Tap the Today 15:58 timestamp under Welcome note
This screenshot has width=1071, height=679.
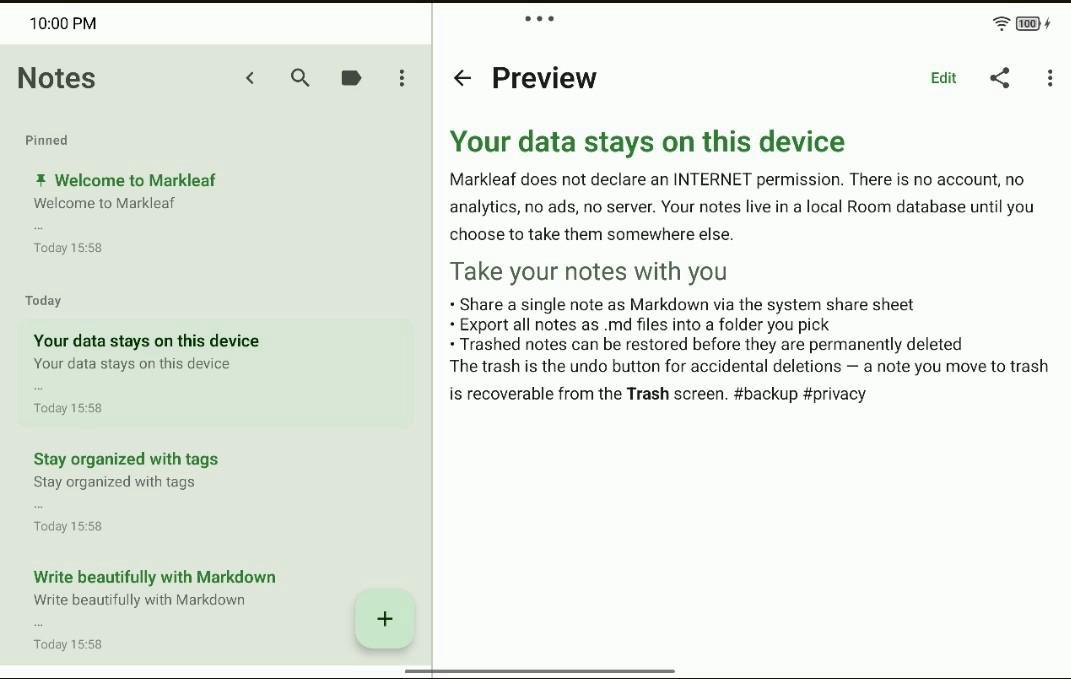pos(68,247)
